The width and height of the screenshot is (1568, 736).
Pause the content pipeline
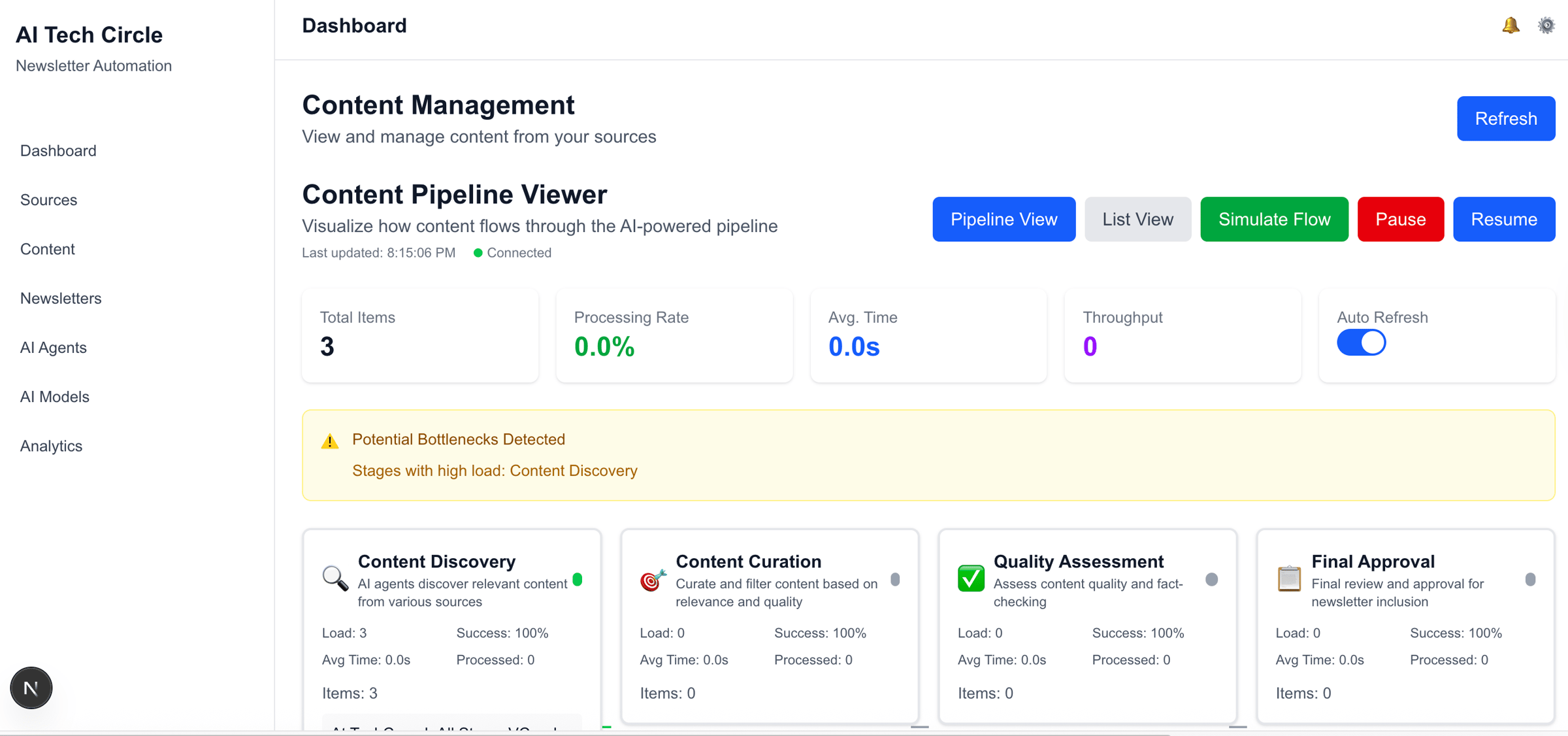pos(1400,219)
